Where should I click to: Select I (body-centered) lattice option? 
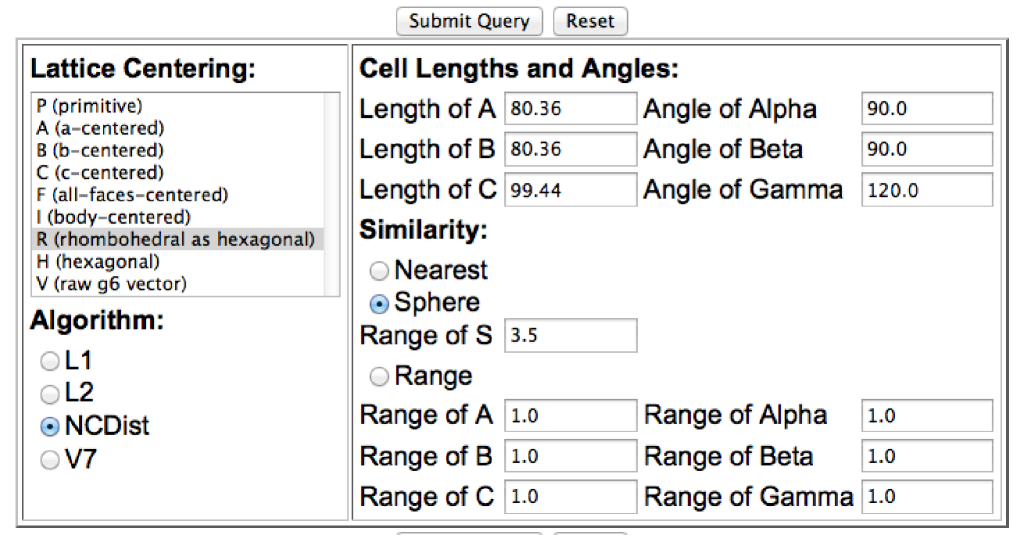pyautogui.click(x=112, y=217)
